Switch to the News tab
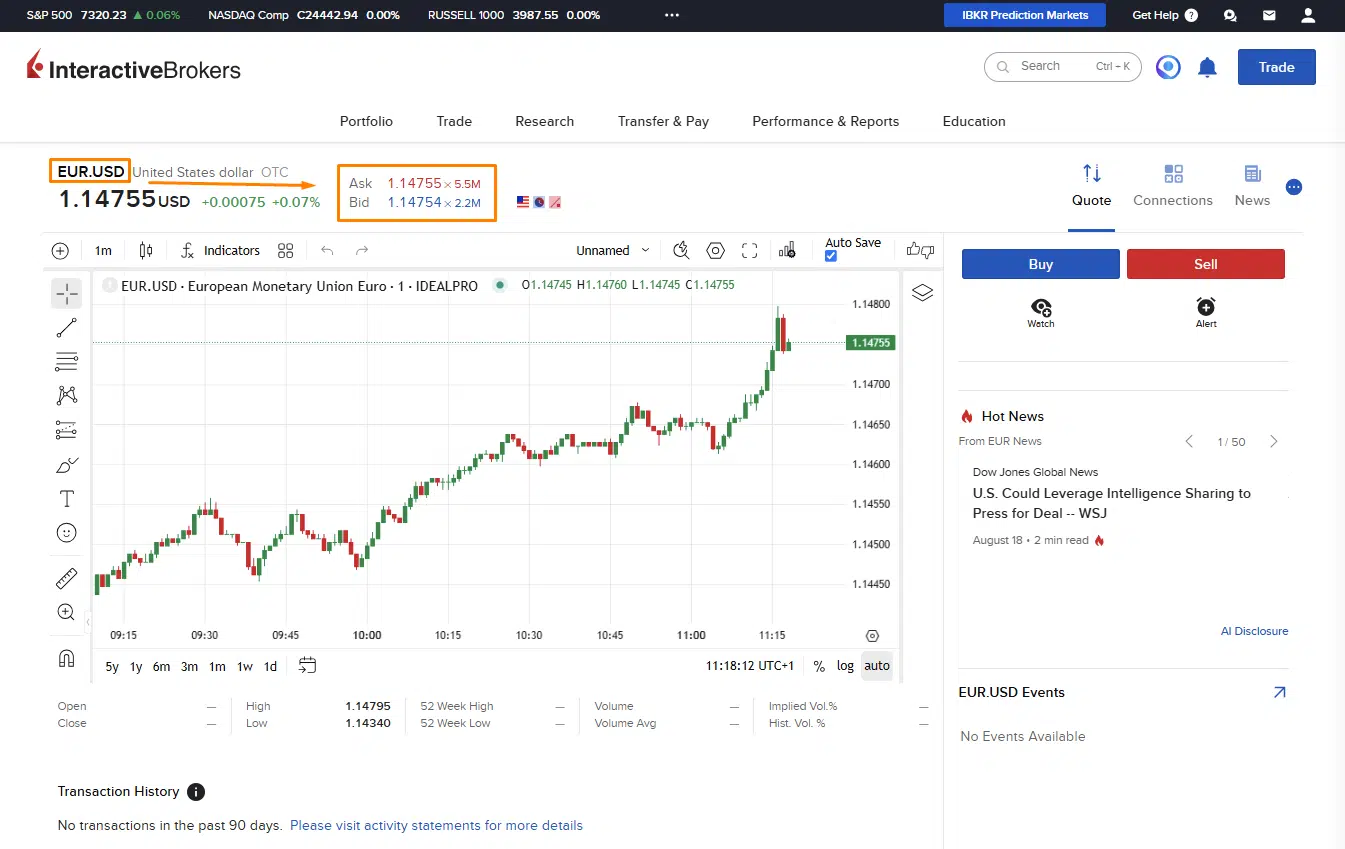This screenshot has height=849, width=1345. pyautogui.click(x=1252, y=187)
